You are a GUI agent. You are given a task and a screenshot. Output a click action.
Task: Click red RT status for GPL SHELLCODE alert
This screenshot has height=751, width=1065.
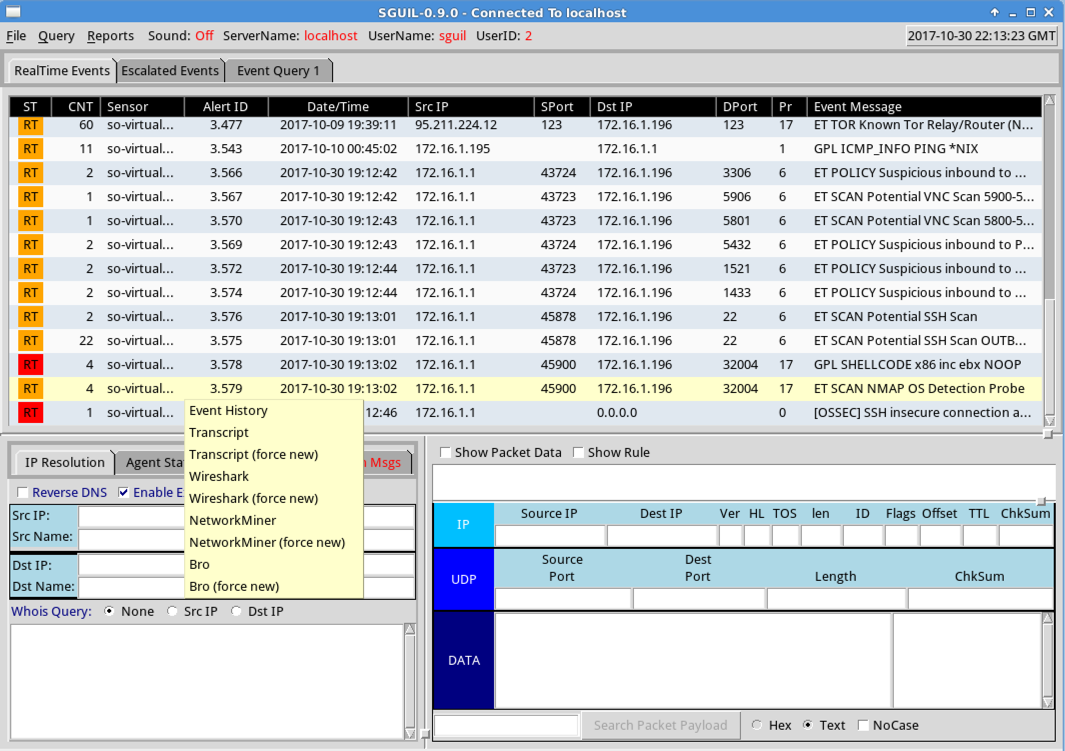coord(31,365)
